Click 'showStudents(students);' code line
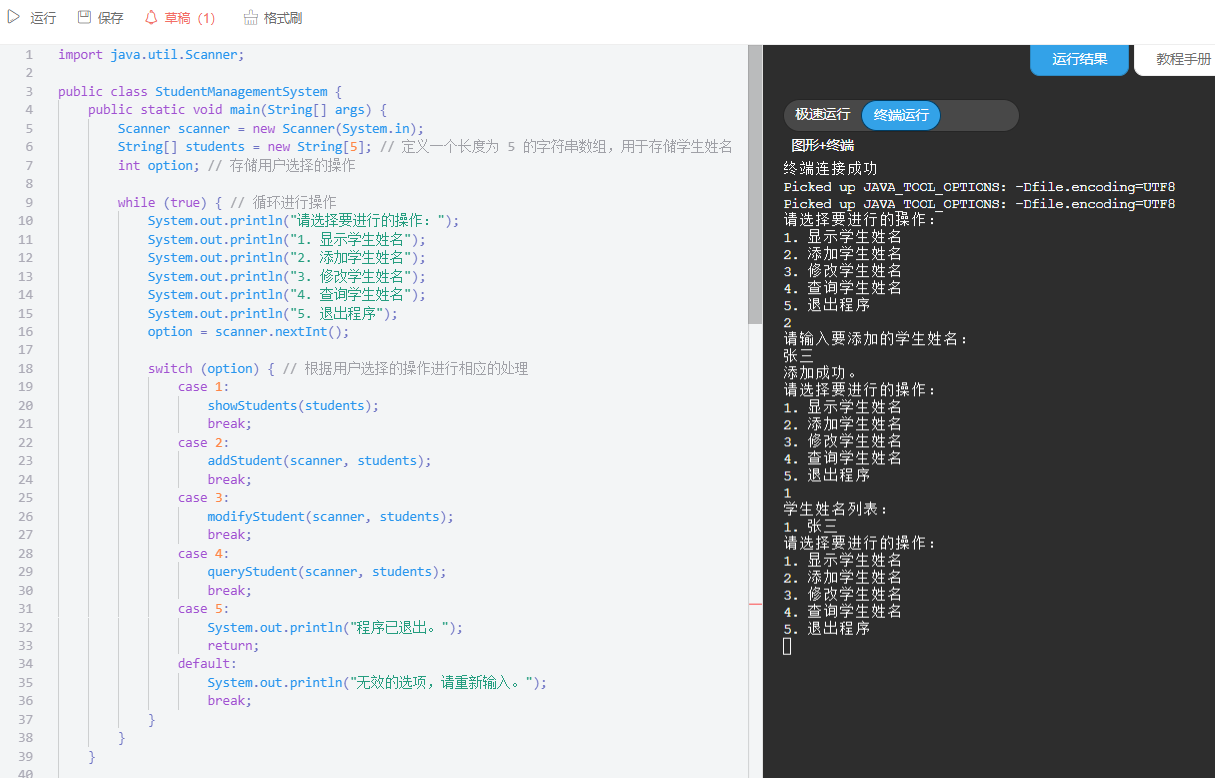The image size is (1215, 778). [x=294, y=405]
